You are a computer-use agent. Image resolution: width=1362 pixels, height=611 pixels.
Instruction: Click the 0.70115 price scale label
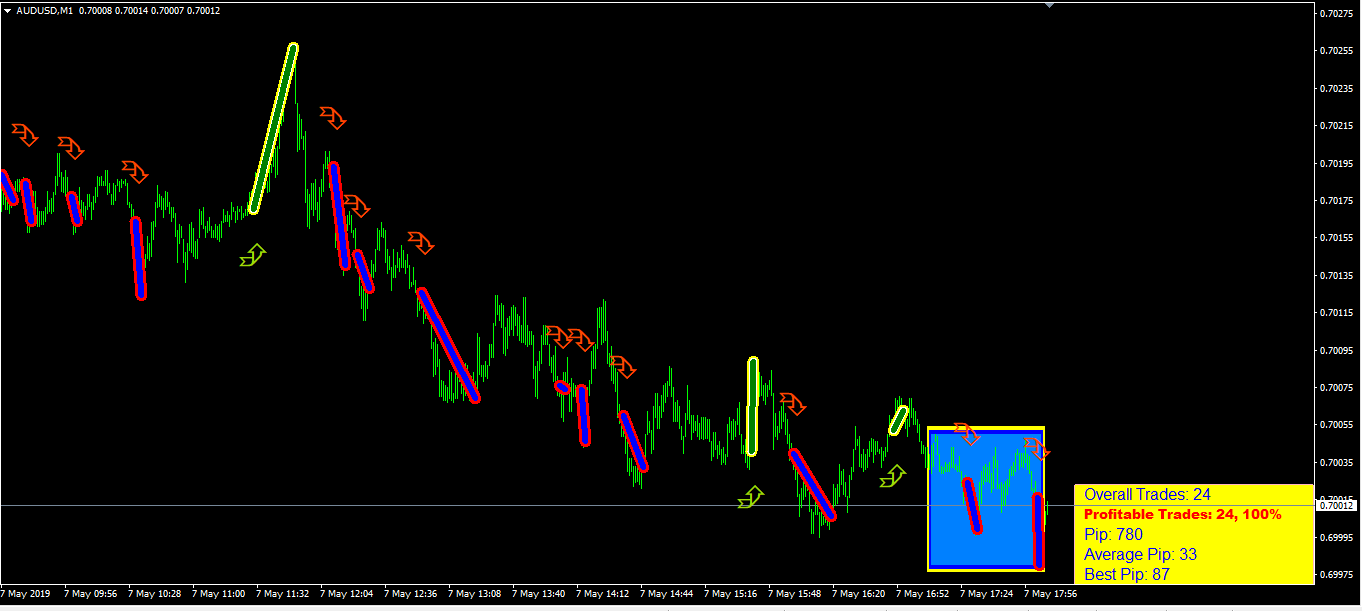pos(1339,312)
